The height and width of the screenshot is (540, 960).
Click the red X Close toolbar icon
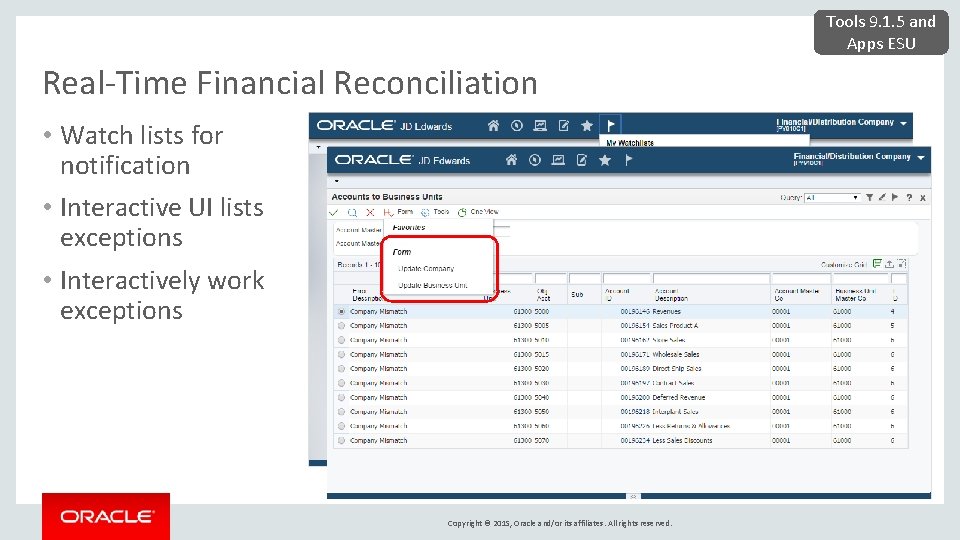click(x=370, y=212)
